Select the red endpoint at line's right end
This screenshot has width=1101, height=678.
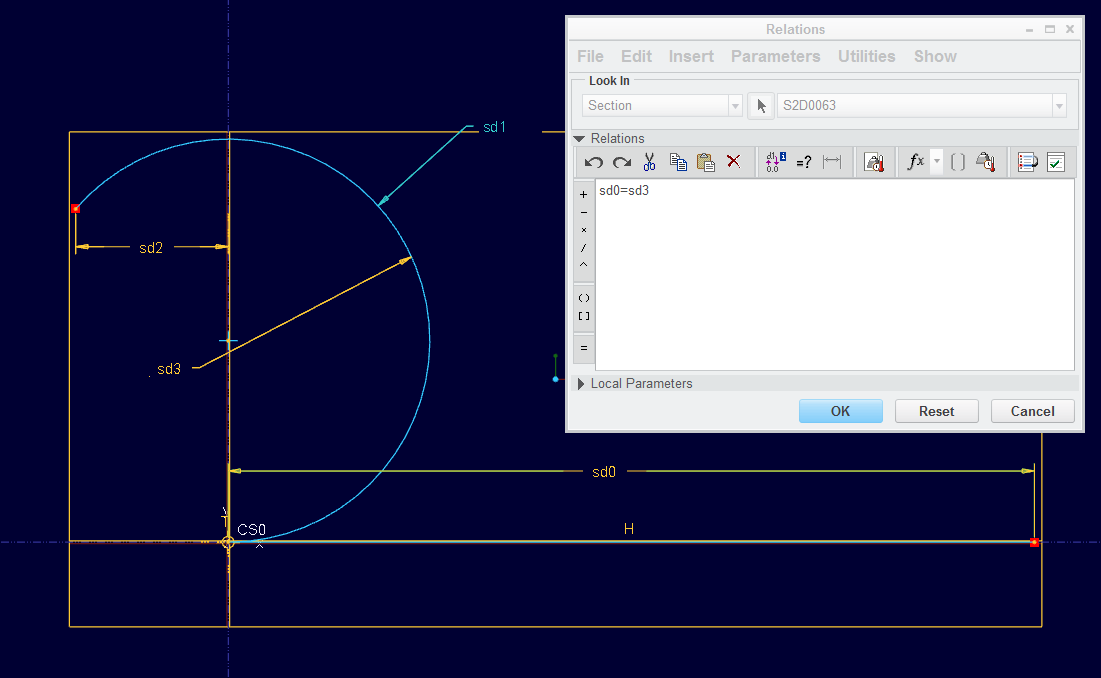coord(1034,543)
